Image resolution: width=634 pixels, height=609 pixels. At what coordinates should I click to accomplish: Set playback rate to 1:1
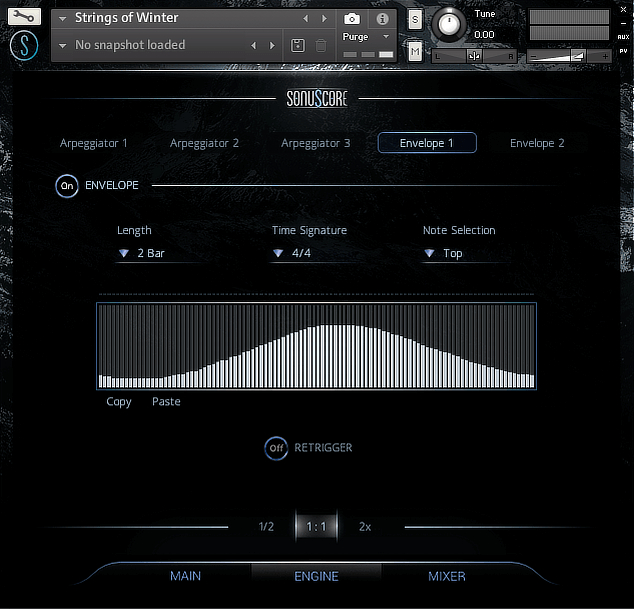tap(316, 527)
